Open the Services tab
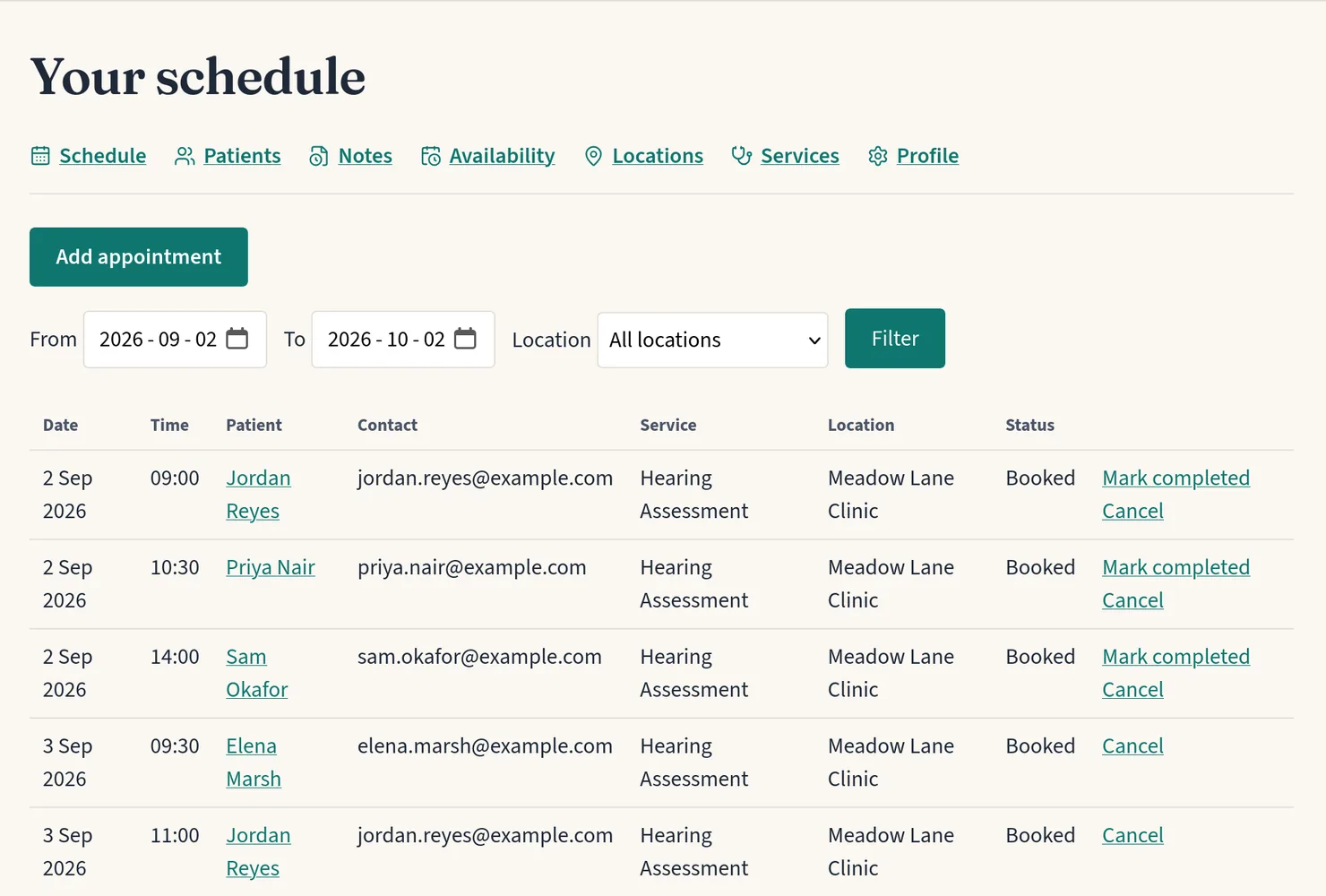This screenshot has width=1326, height=896. 800,156
